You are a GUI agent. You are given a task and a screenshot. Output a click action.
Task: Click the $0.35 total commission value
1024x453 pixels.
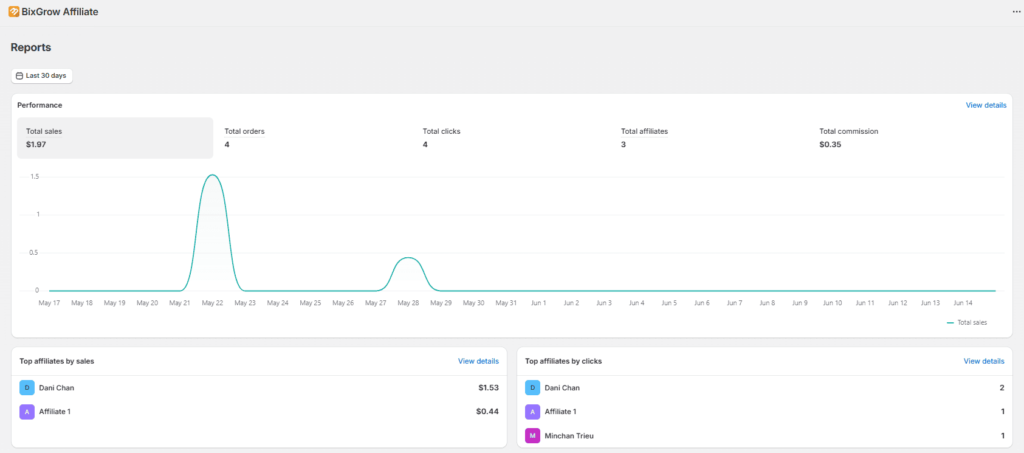[x=830, y=144]
